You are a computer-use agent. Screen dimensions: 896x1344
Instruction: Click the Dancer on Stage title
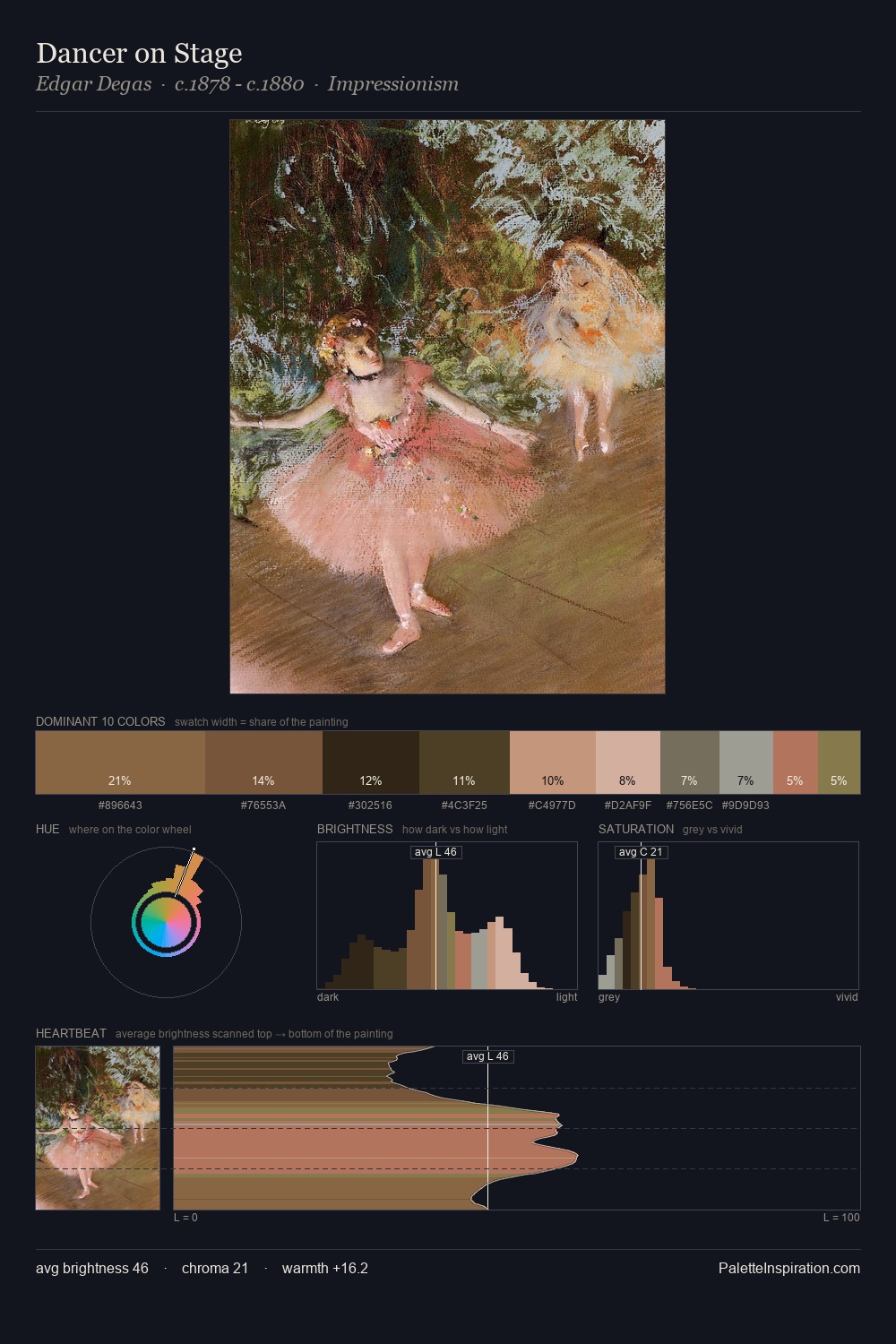(x=139, y=54)
